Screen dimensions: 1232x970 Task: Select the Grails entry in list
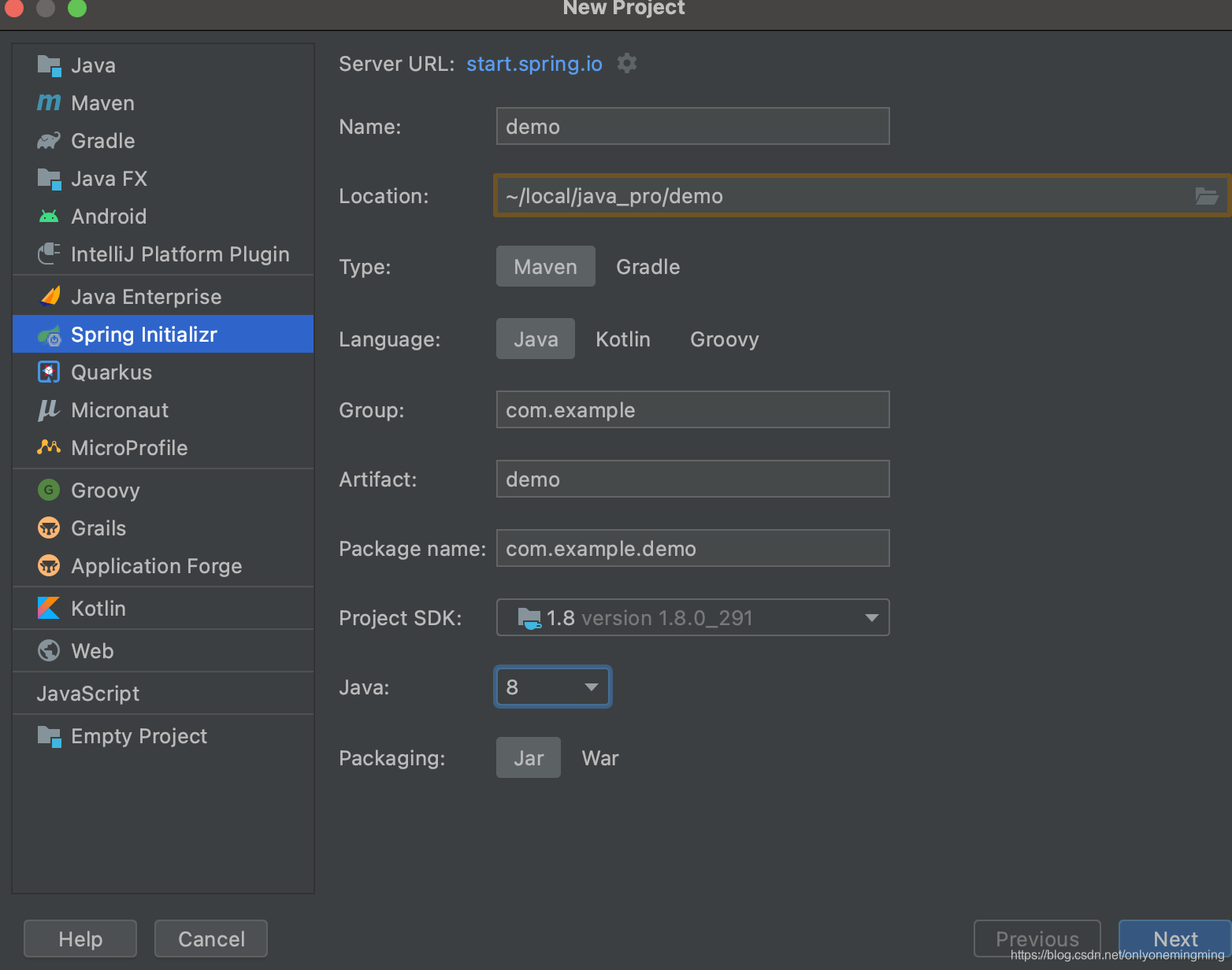click(x=163, y=528)
